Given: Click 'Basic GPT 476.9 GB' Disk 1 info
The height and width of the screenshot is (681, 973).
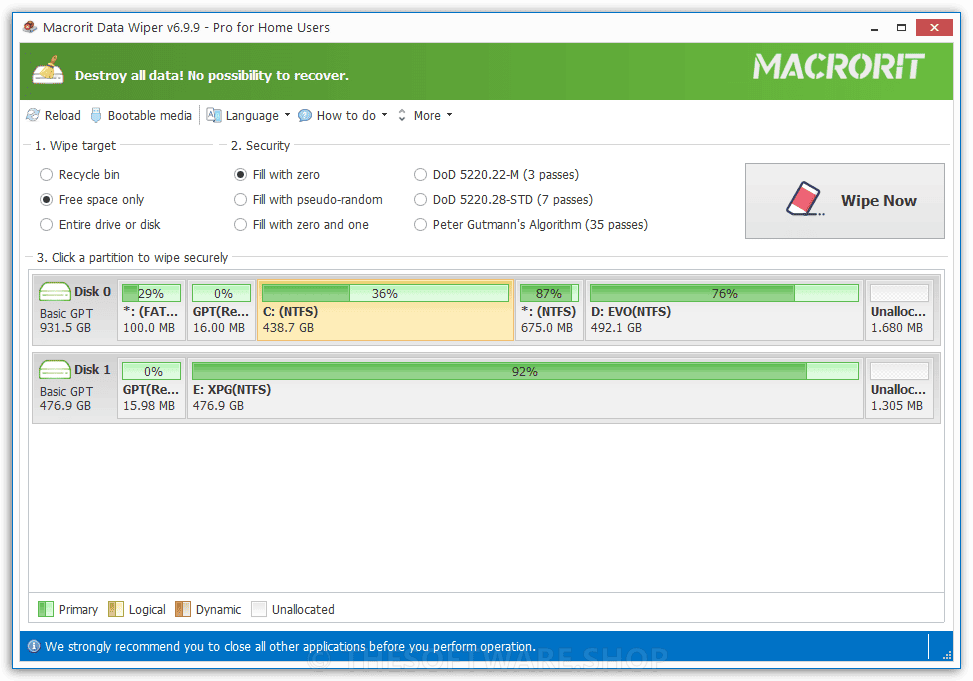Looking at the screenshot, I should [66, 399].
